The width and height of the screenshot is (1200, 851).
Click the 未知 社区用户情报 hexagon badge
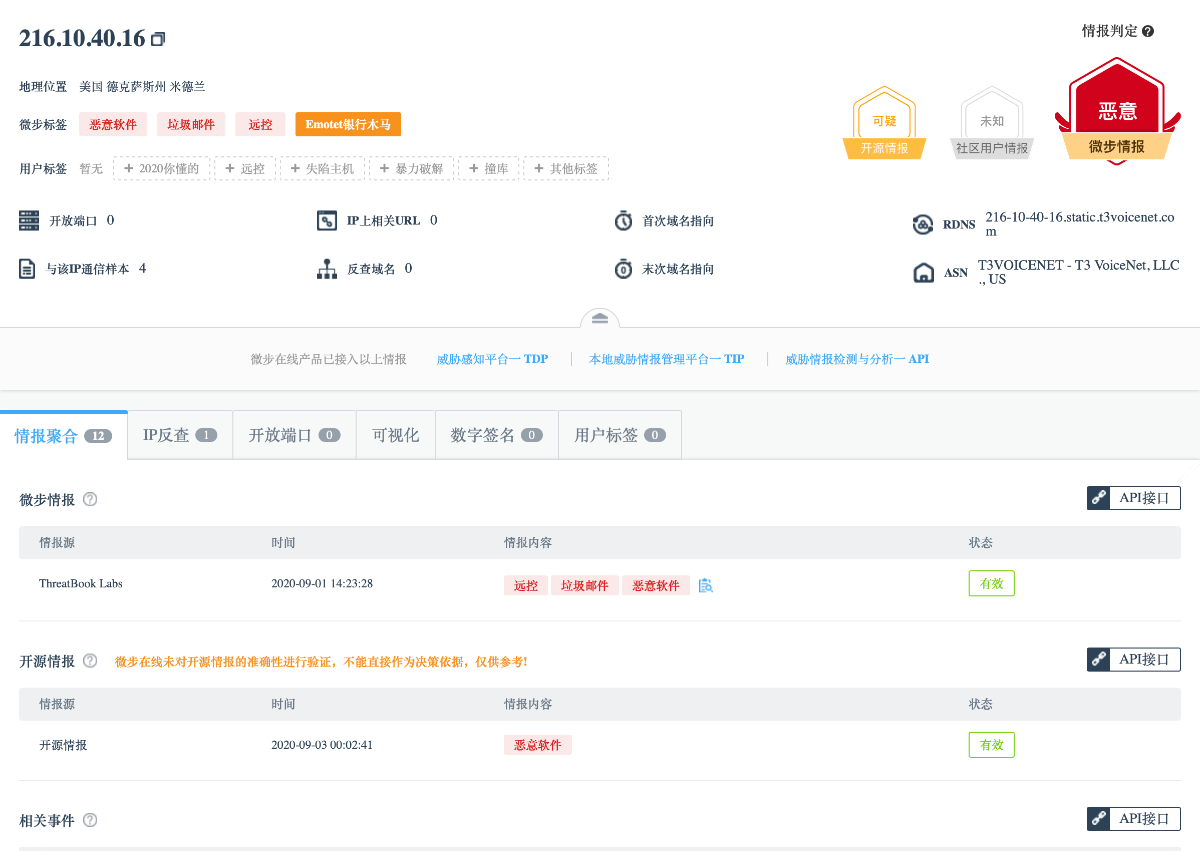(x=992, y=125)
